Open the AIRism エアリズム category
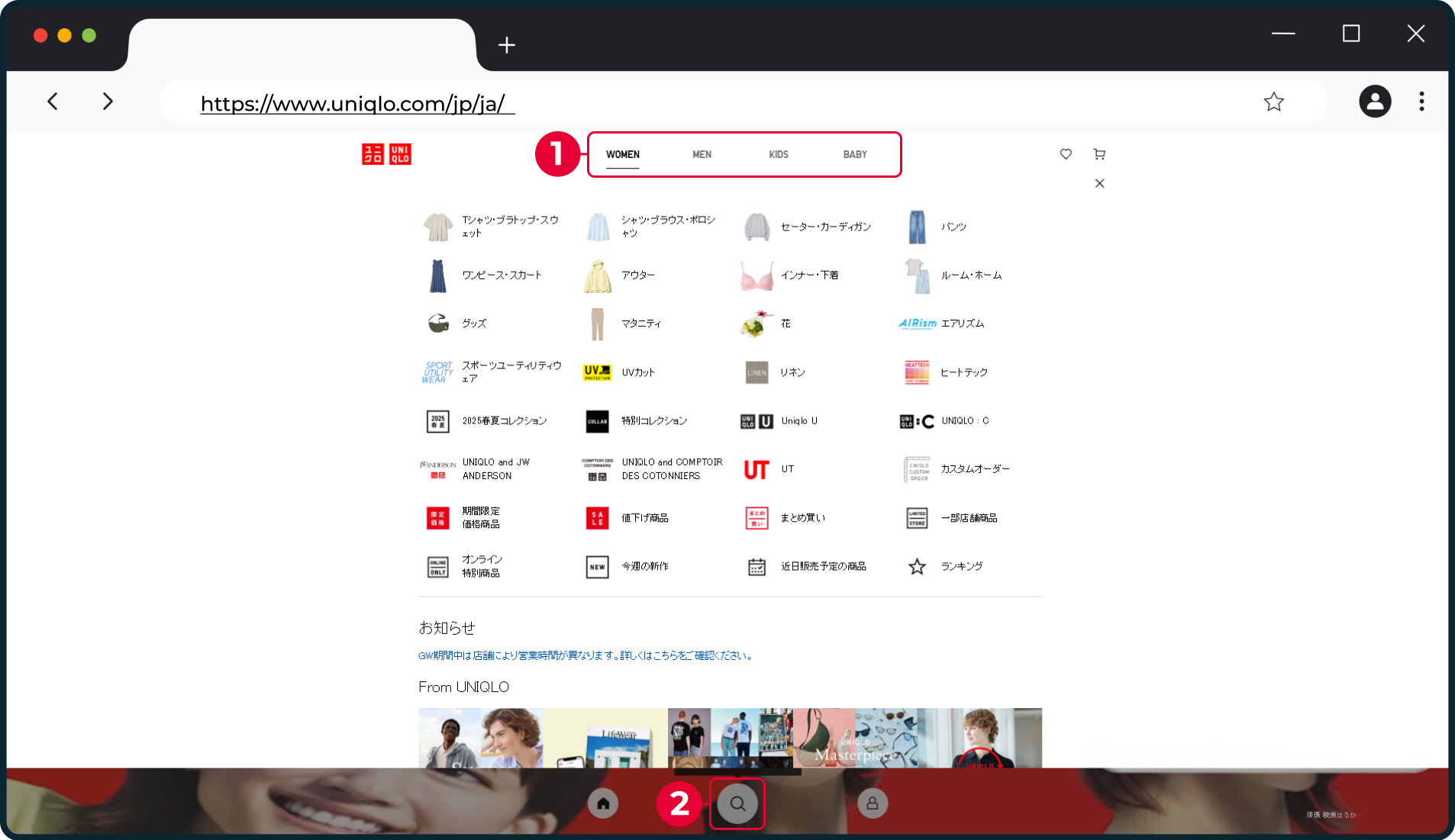This screenshot has width=1455, height=840. 942,323
